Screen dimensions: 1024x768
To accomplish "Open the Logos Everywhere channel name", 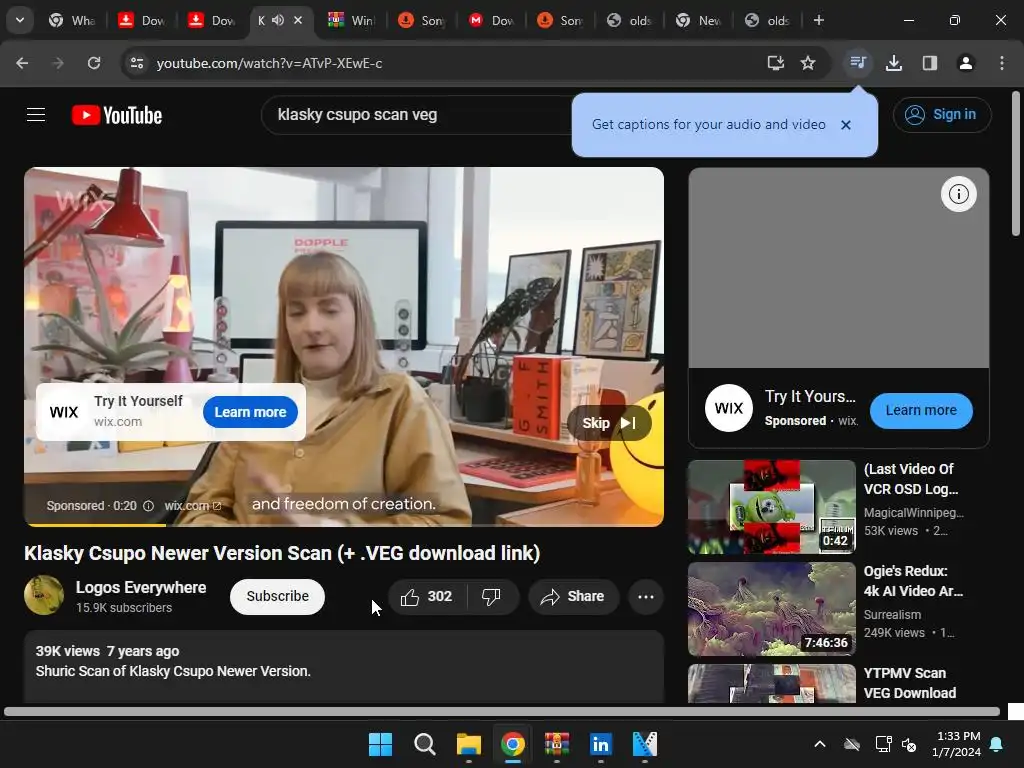I will coord(140,588).
